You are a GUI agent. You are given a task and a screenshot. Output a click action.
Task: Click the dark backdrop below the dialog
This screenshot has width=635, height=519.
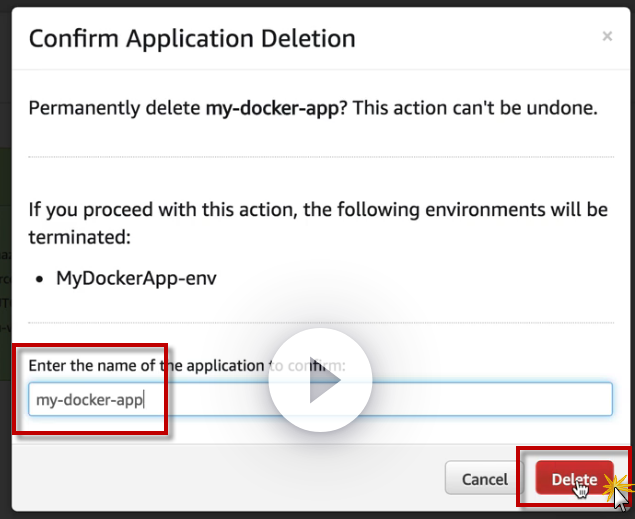point(300,515)
